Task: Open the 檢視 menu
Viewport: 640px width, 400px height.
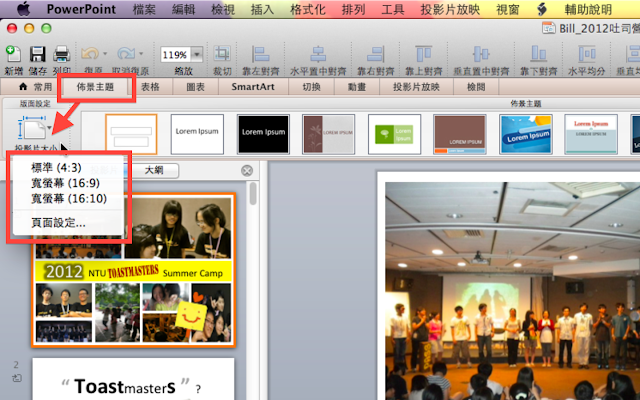Action: pyautogui.click(x=223, y=9)
